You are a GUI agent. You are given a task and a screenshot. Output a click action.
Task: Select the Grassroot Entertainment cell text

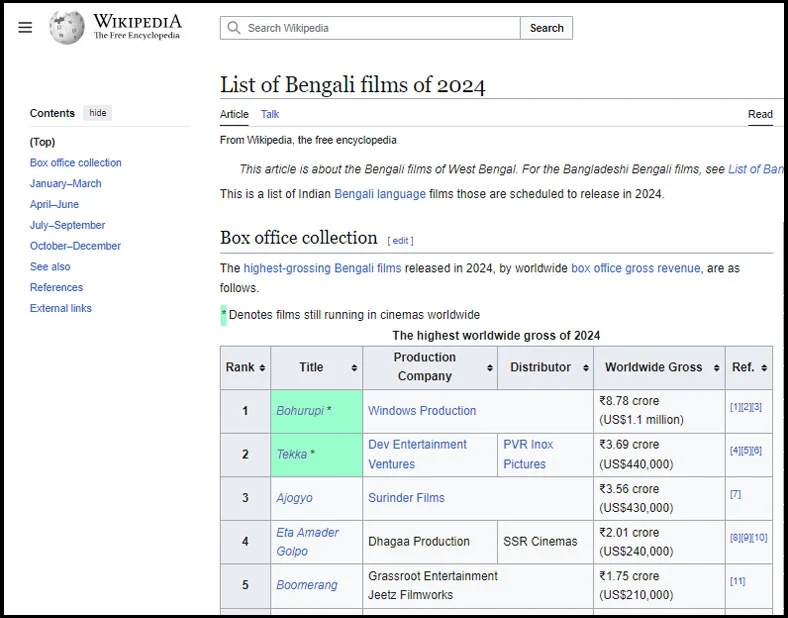[433, 576]
